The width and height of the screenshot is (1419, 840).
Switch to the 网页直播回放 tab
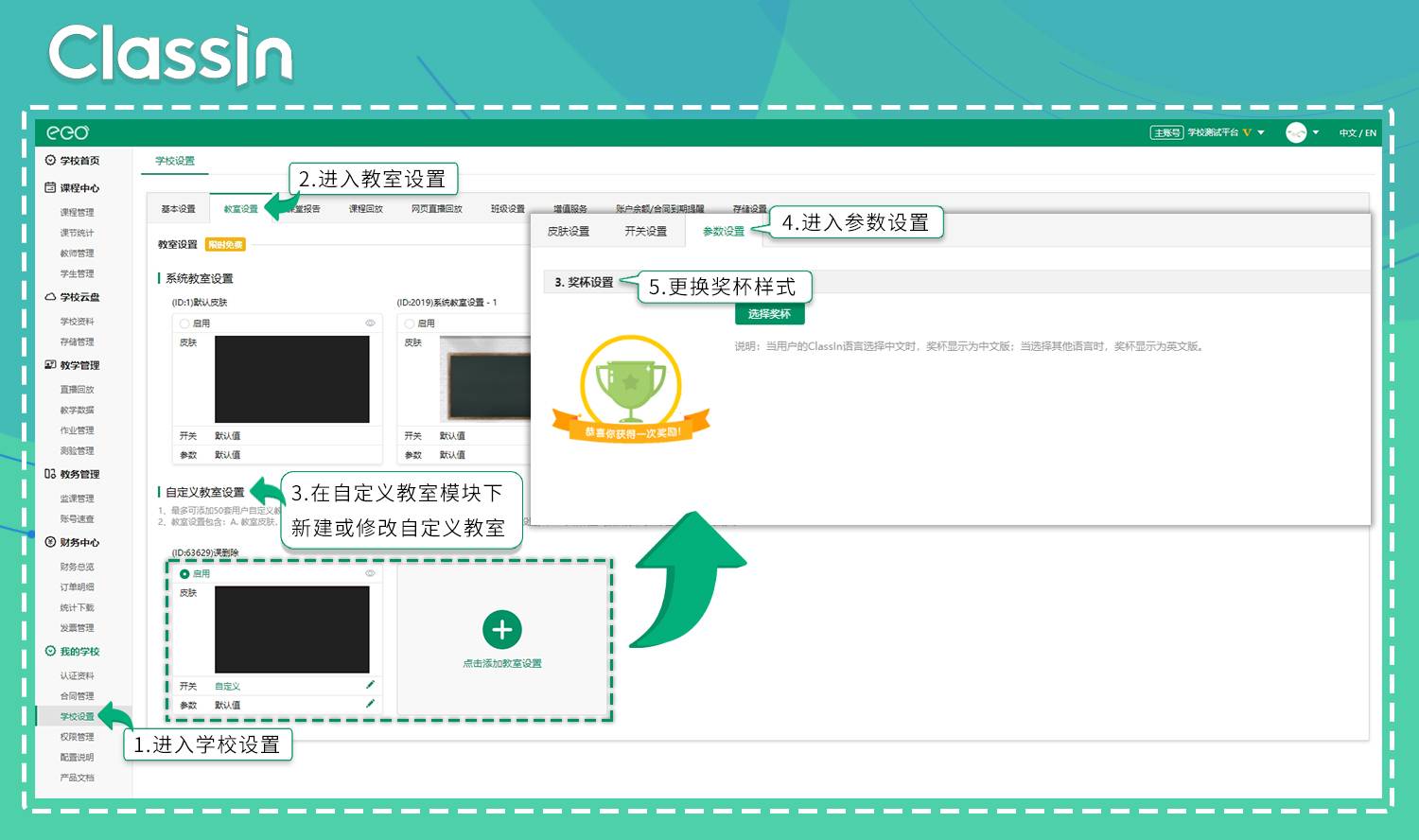coord(437,209)
